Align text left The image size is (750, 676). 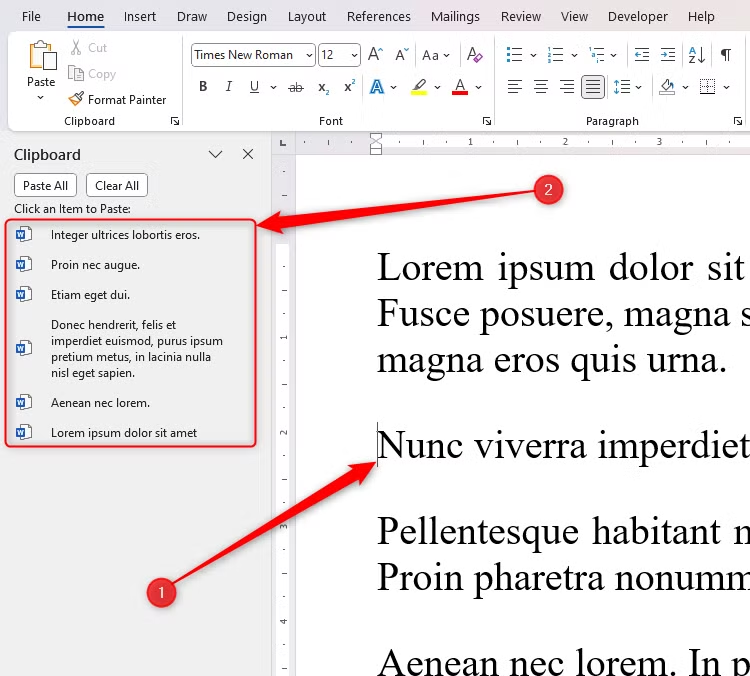click(x=515, y=87)
